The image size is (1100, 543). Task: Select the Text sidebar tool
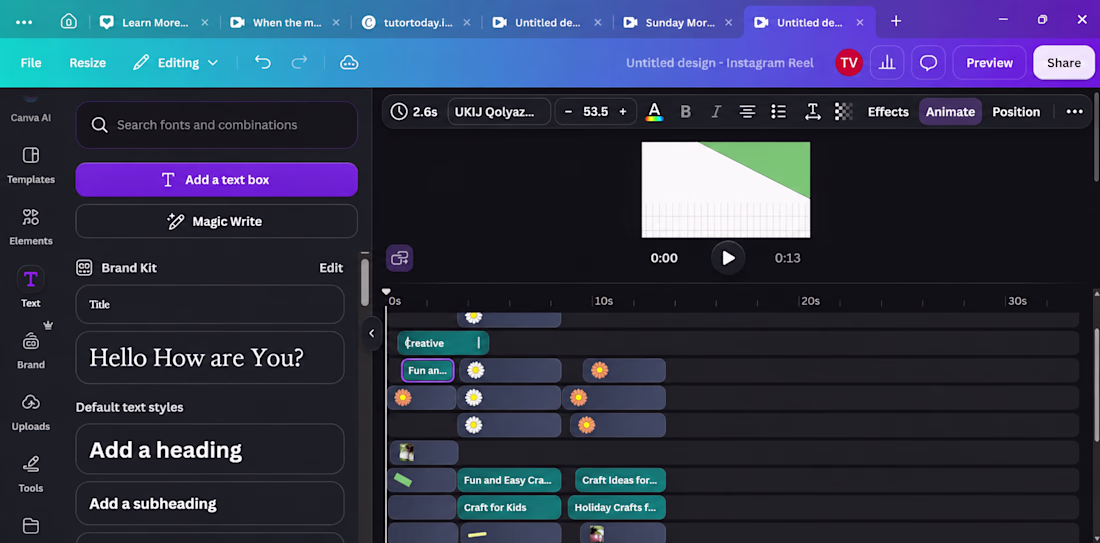pos(31,288)
